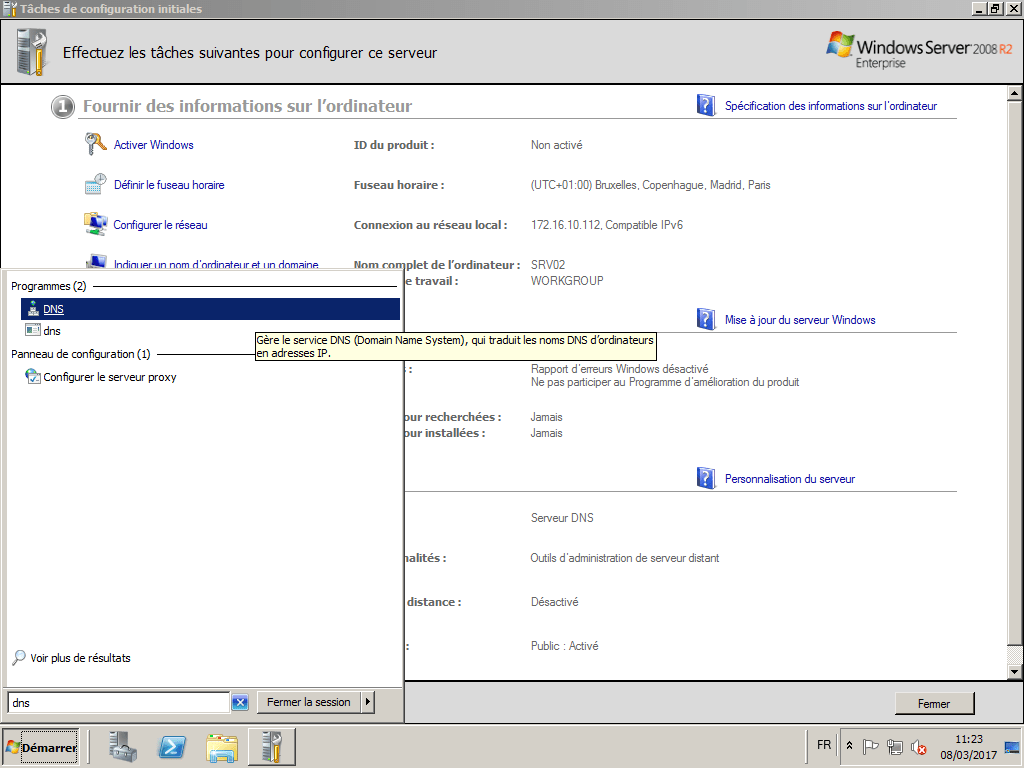1024x768 pixels.
Task: Open Configurer le réseau via its network icon
Action: point(95,224)
